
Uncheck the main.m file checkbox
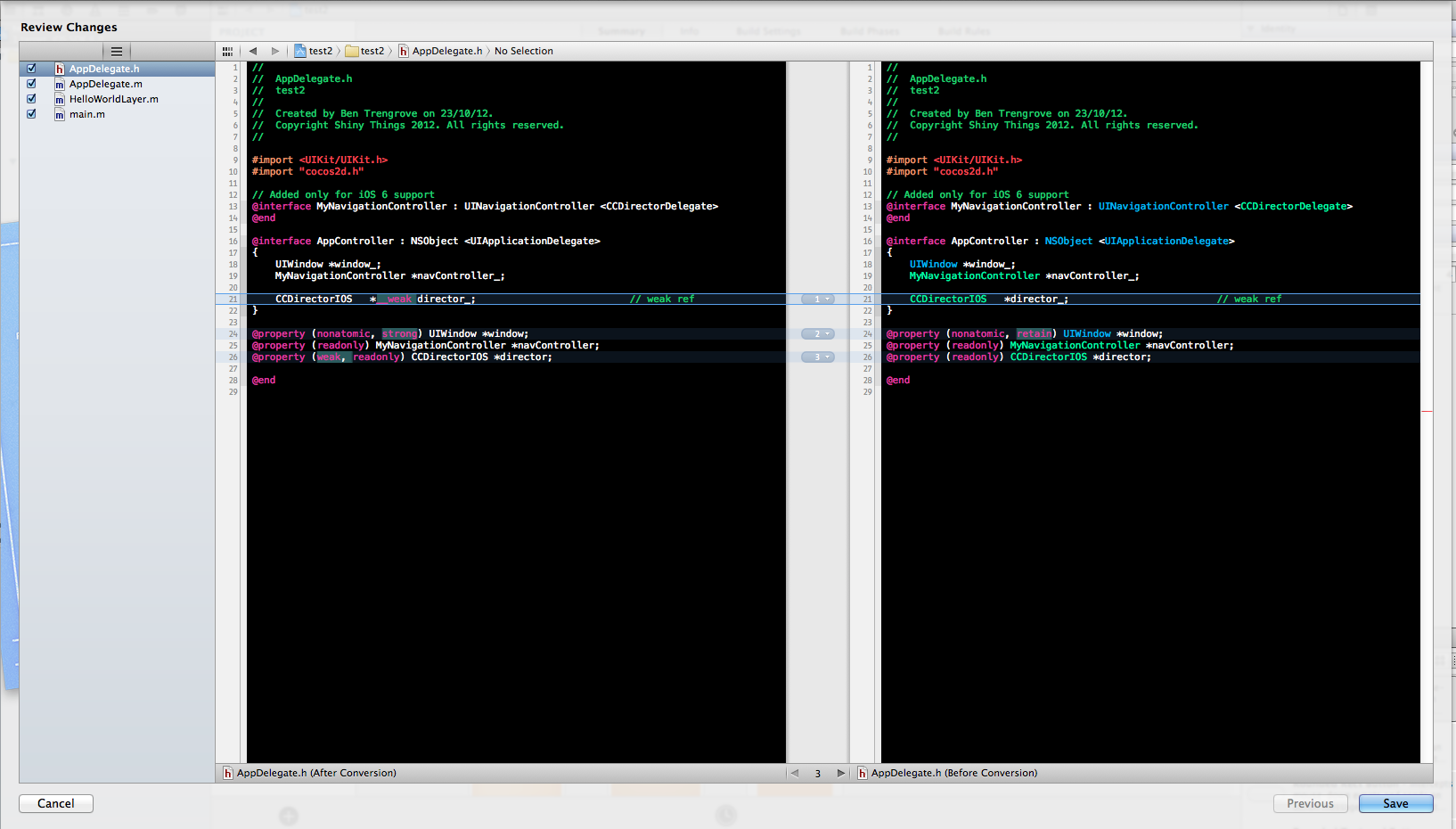coord(31,114)
